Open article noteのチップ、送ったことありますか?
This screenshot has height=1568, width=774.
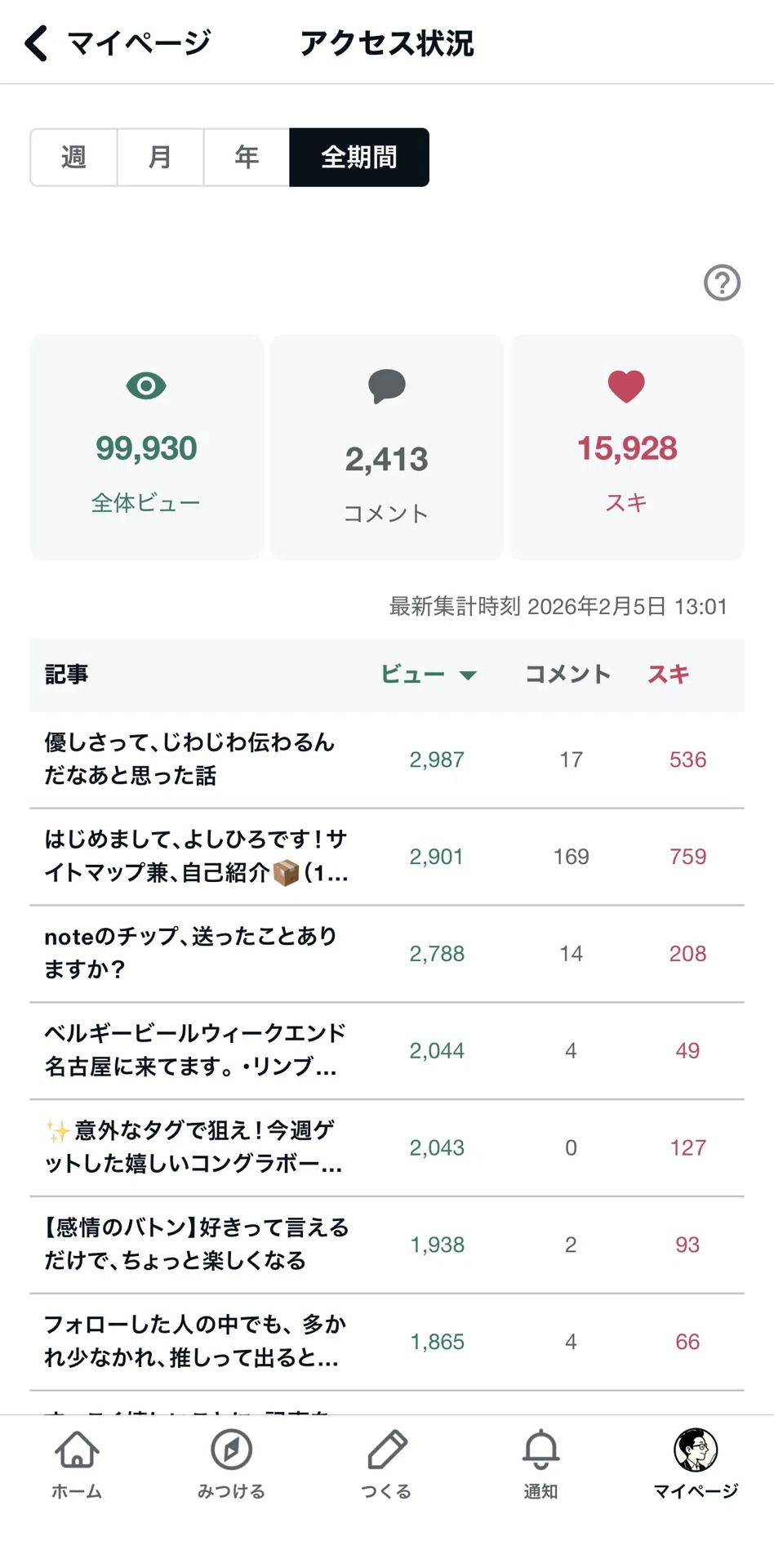click(x=387, y=953)
